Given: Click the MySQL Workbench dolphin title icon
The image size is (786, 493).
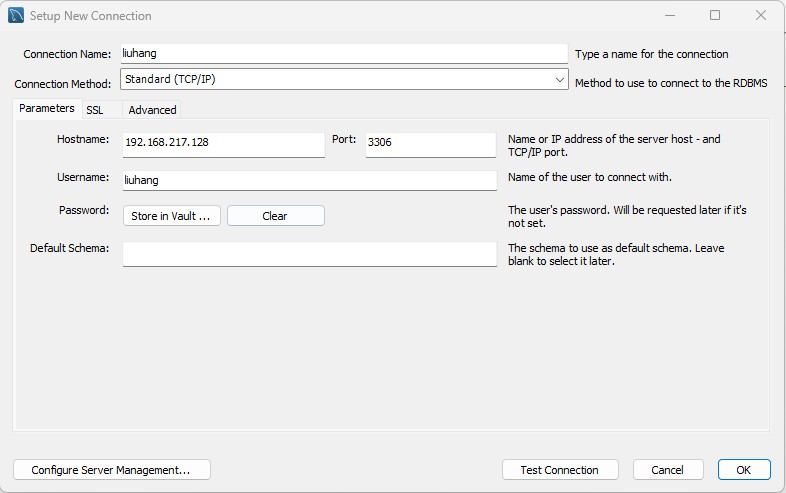Looking at the screenshot, I should click(x=16, y=16).
